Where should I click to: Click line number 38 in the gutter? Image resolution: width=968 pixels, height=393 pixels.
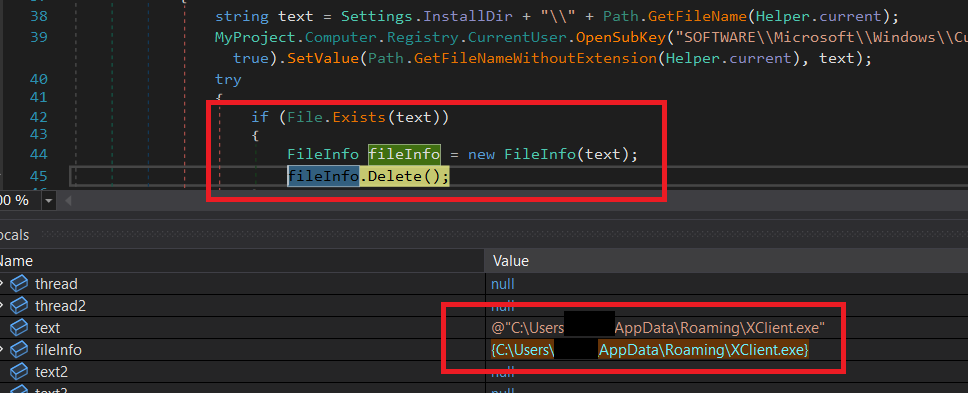point(38,16)
